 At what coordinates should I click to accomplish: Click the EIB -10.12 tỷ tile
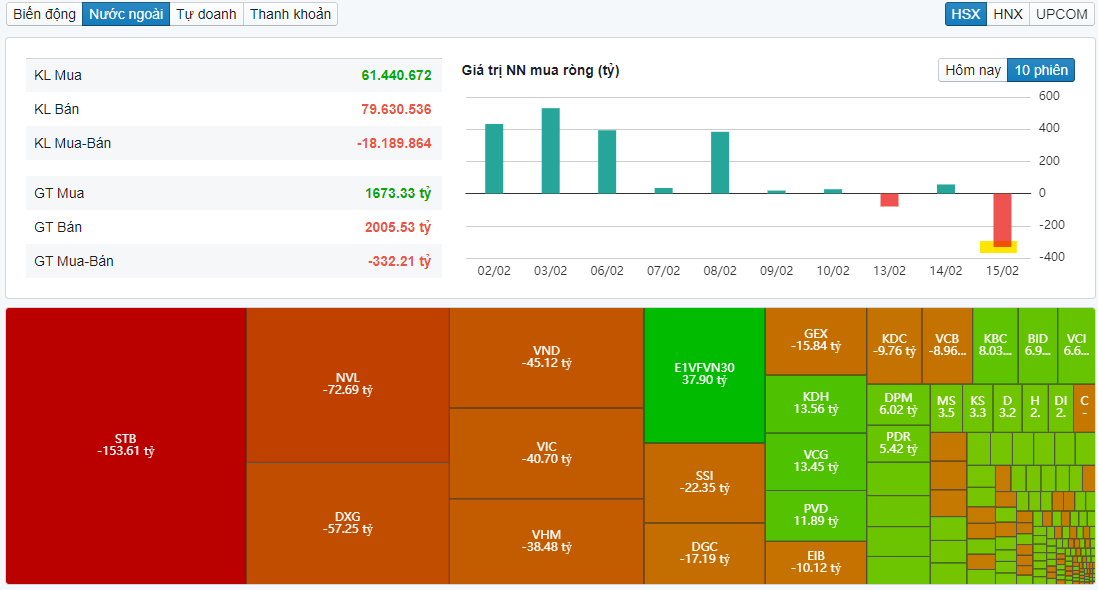816,563
